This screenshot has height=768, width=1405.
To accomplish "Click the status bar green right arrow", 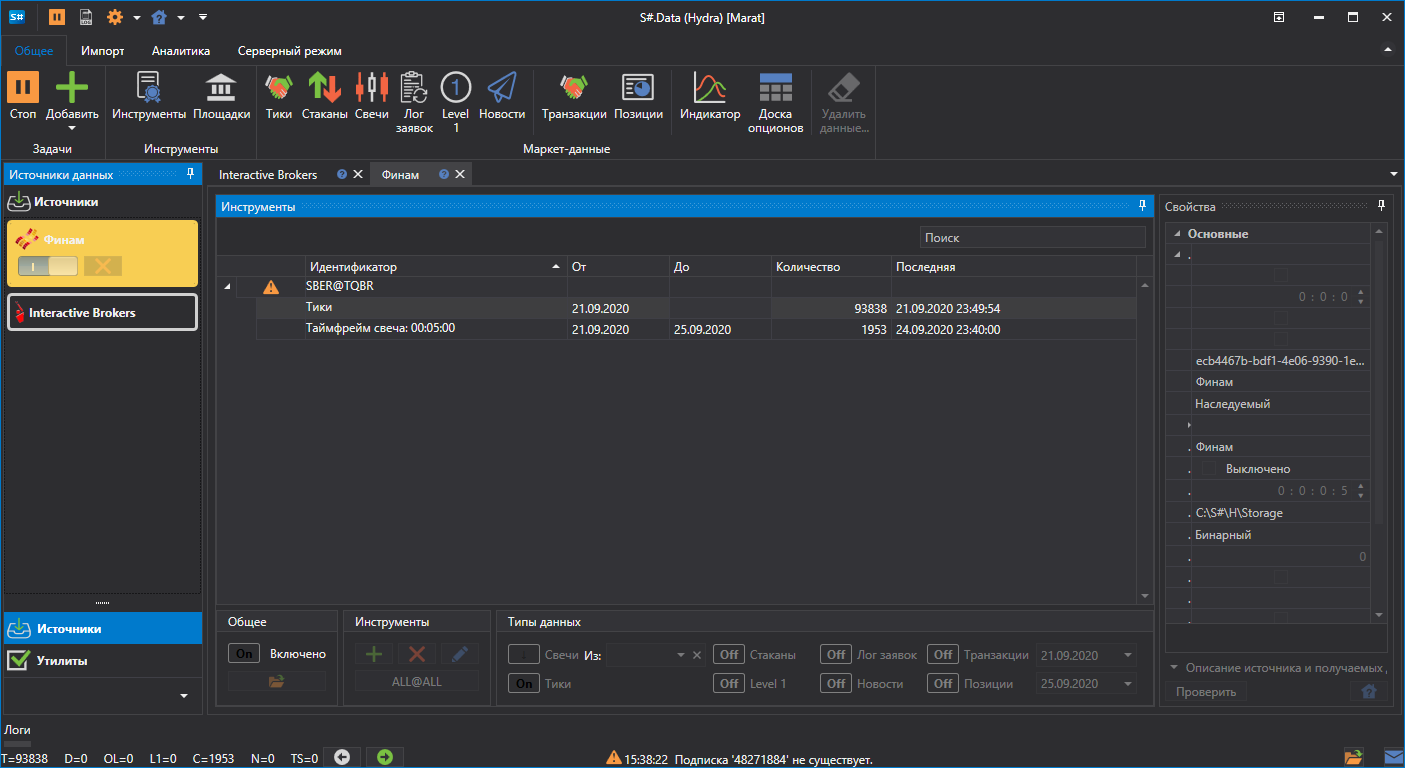I will click(385, 758).
